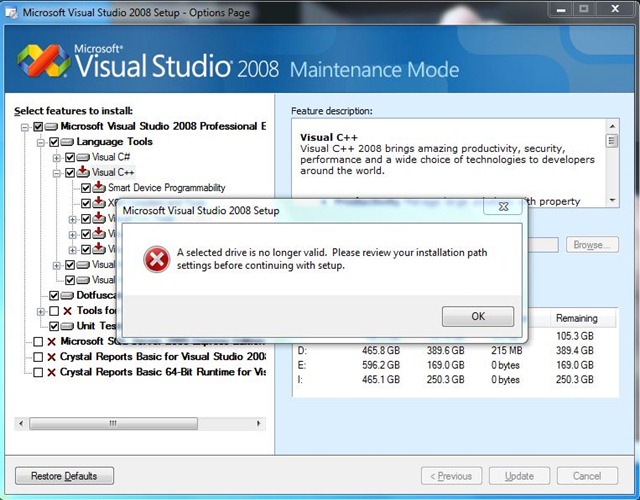Enable the Tools for feature checkbox
640x500 pixels.
(54, 311)
